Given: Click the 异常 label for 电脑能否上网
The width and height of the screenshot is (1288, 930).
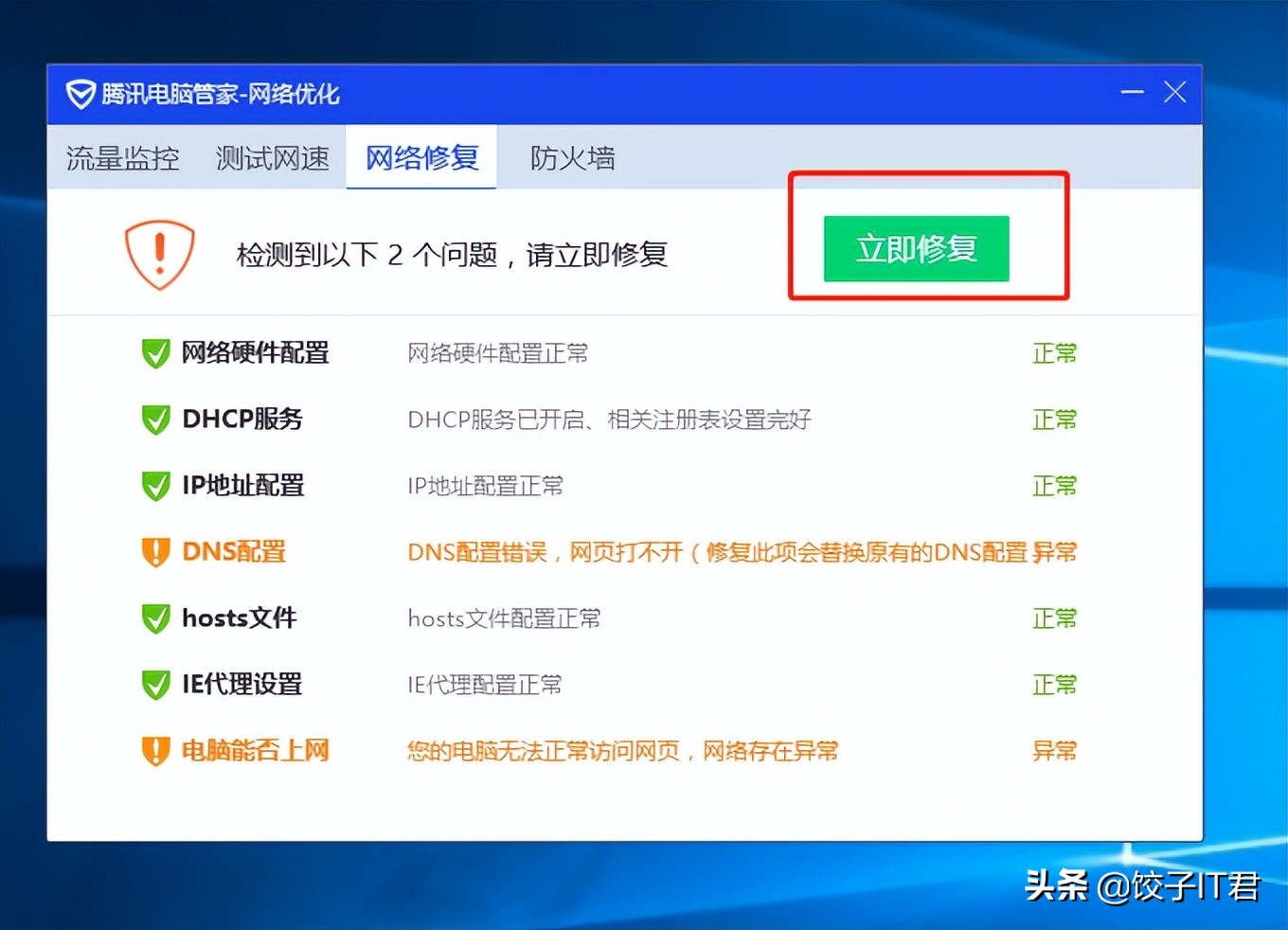Looking at the screenshot, I should pos(1055,750).
